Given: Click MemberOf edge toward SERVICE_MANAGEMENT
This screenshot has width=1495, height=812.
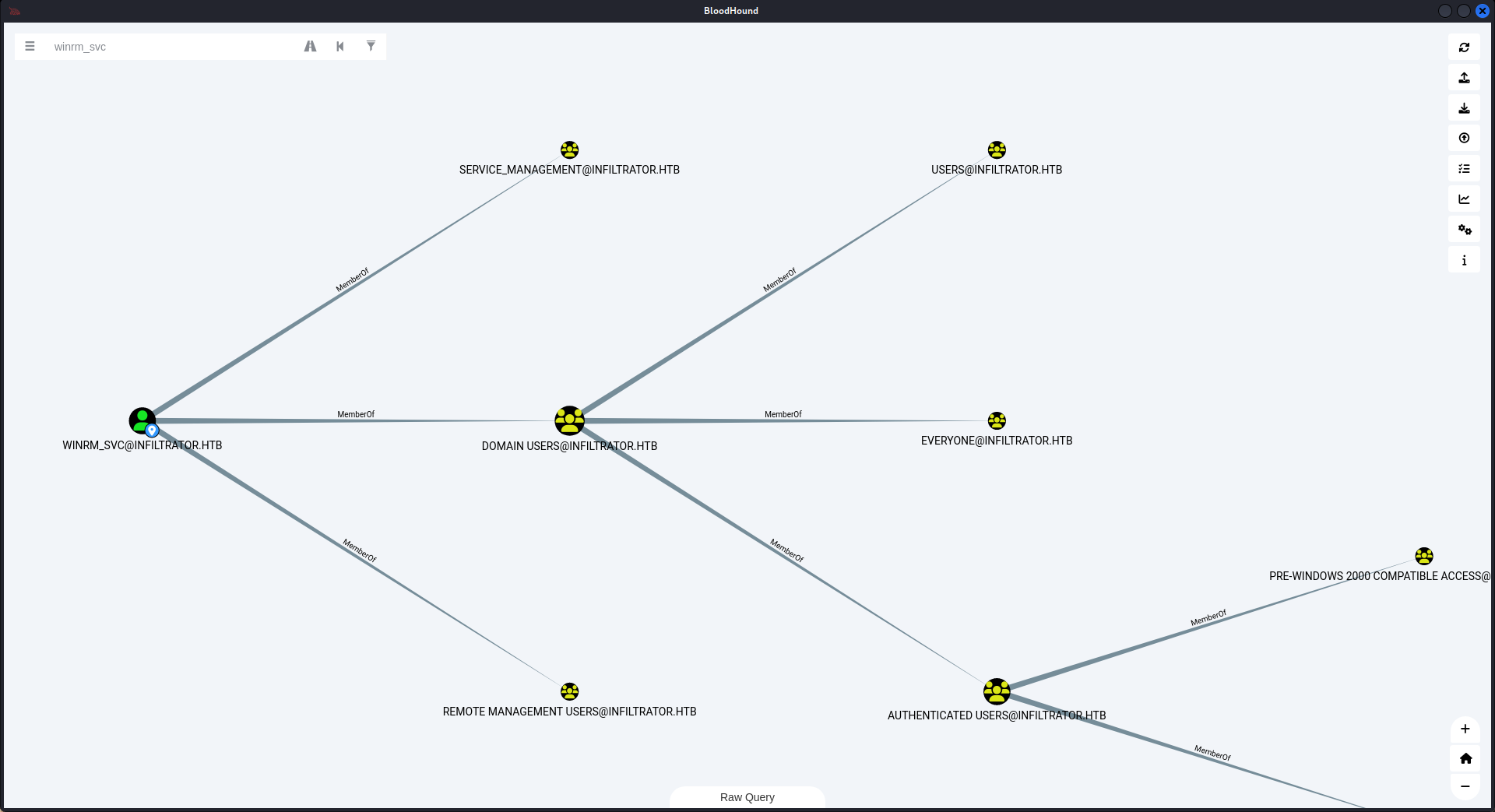Looking at the screenshot, I should [x=353, y=280].
